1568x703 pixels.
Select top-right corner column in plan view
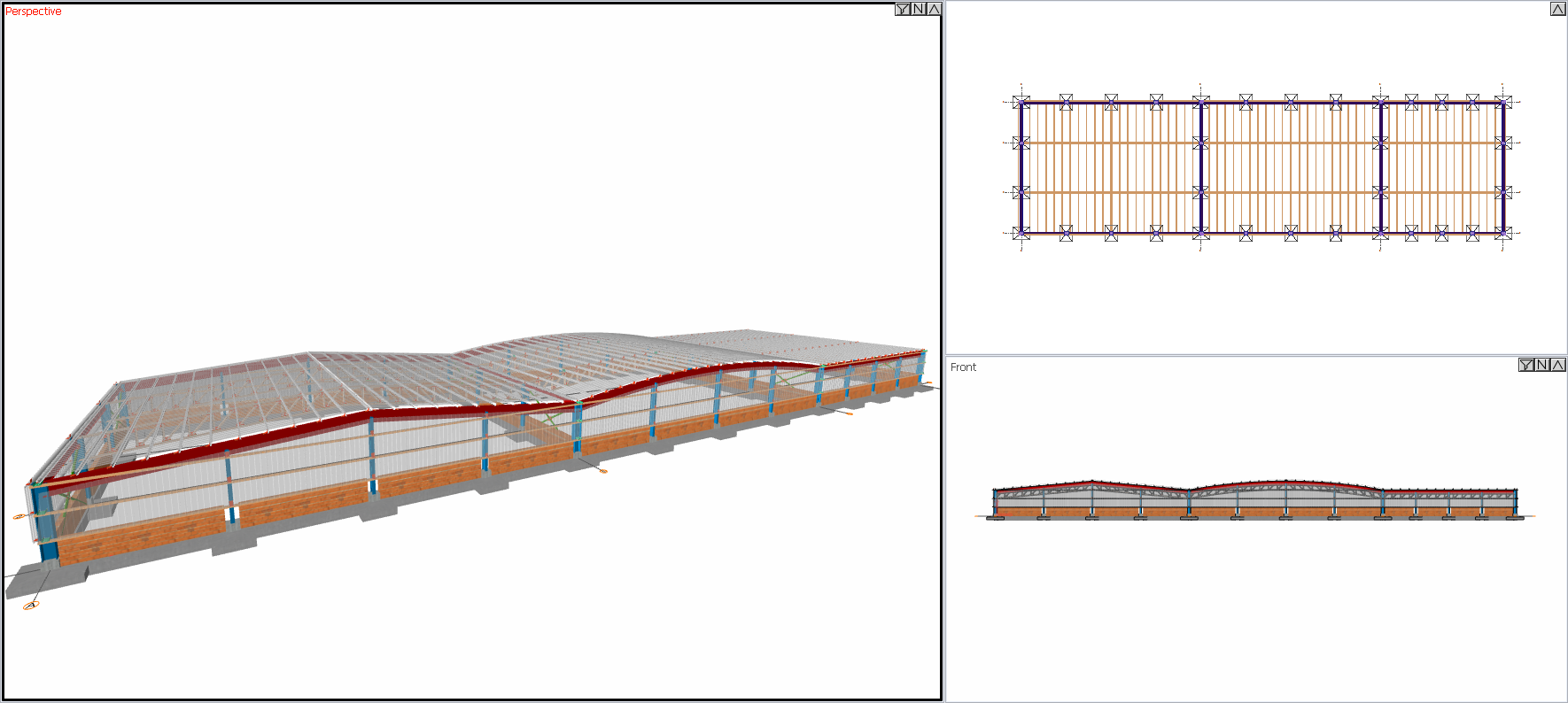[1503, 102]
